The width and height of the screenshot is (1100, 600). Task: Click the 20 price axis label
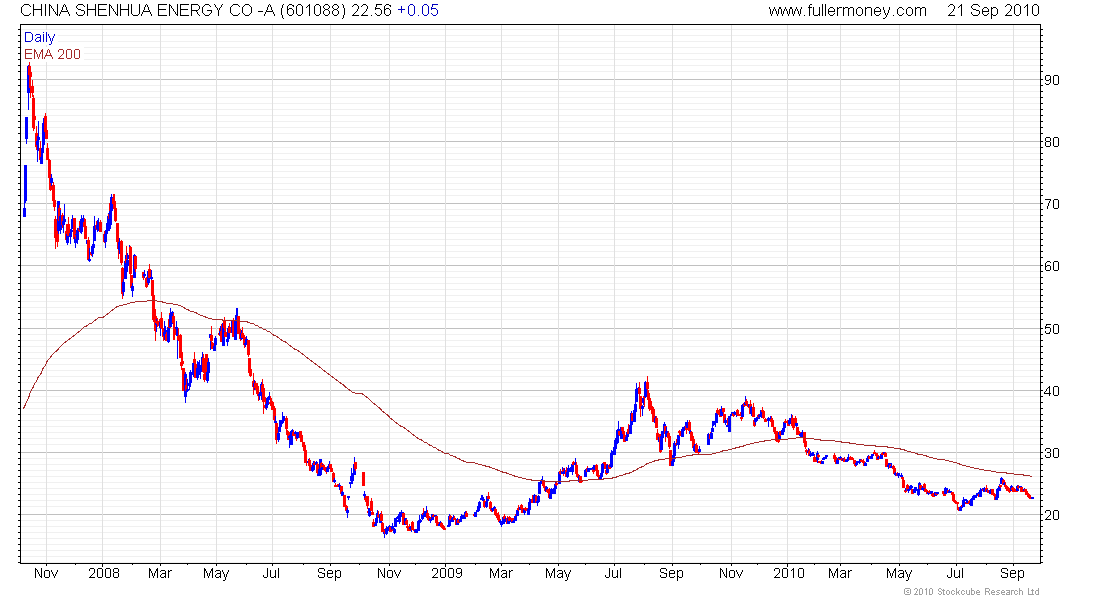click(1052, 514)
